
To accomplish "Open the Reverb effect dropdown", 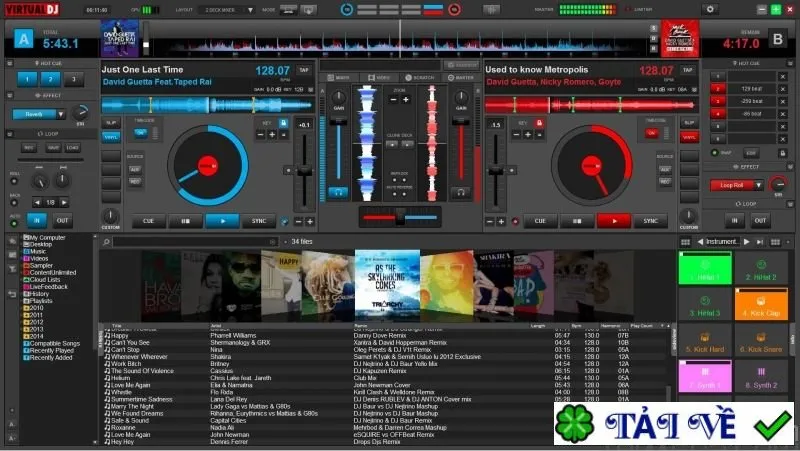I will click(x=61, y=114).
